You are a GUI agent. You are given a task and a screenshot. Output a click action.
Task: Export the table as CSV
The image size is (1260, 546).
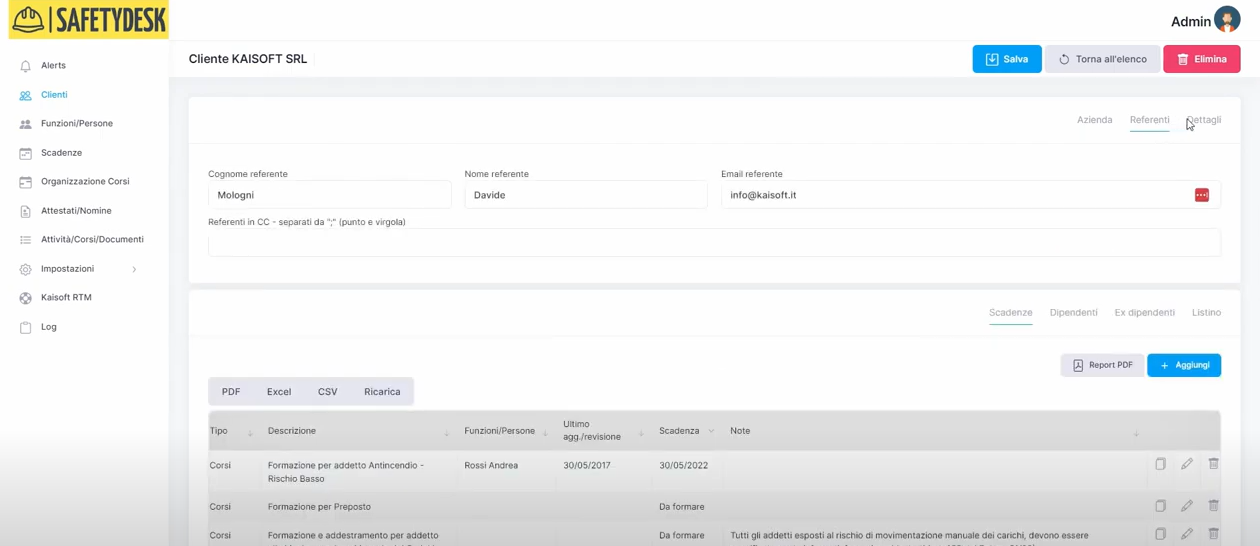tap(327, 392)
